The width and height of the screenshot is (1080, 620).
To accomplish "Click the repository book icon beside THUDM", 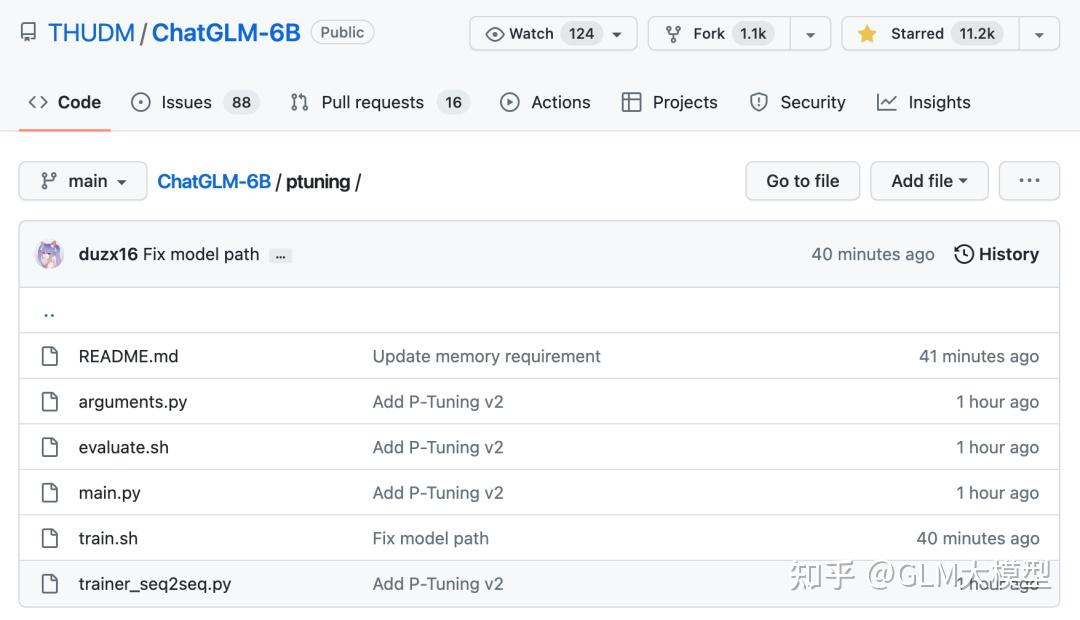I will [28, 32].
